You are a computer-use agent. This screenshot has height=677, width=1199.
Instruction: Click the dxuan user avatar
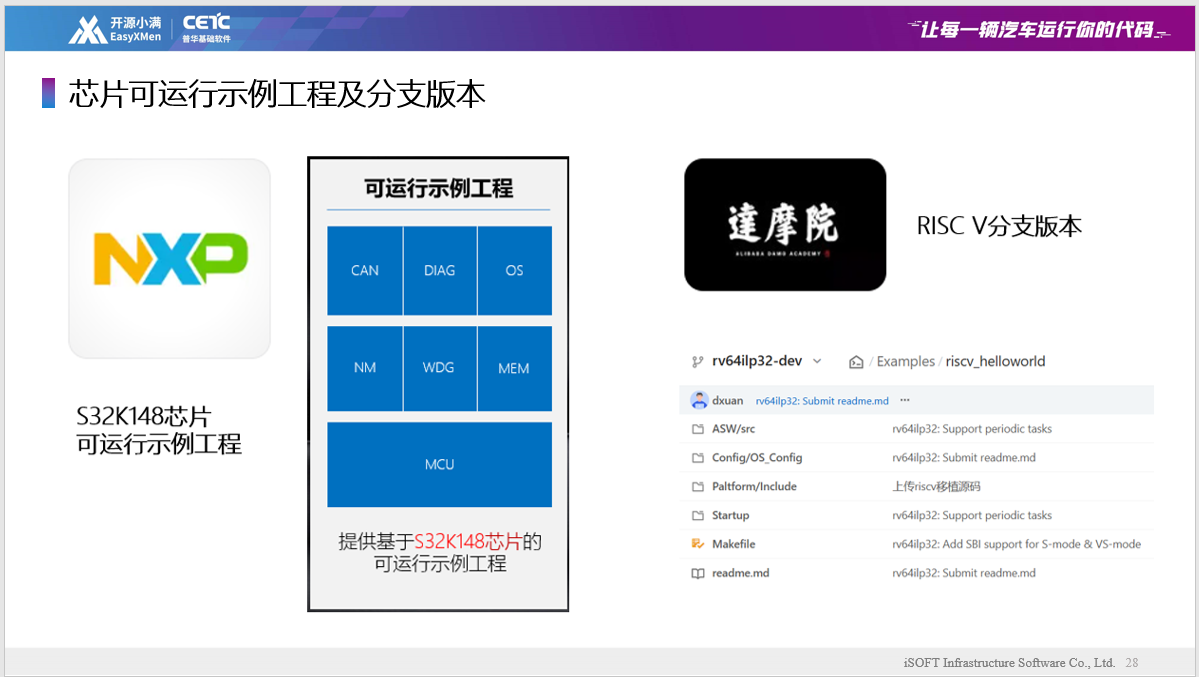coord(698,400)
